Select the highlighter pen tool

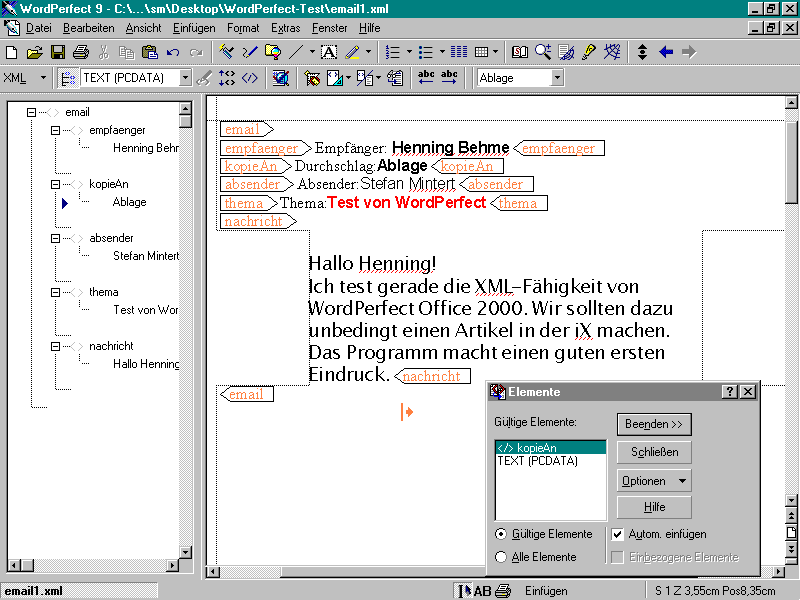(x=353, y=52)
